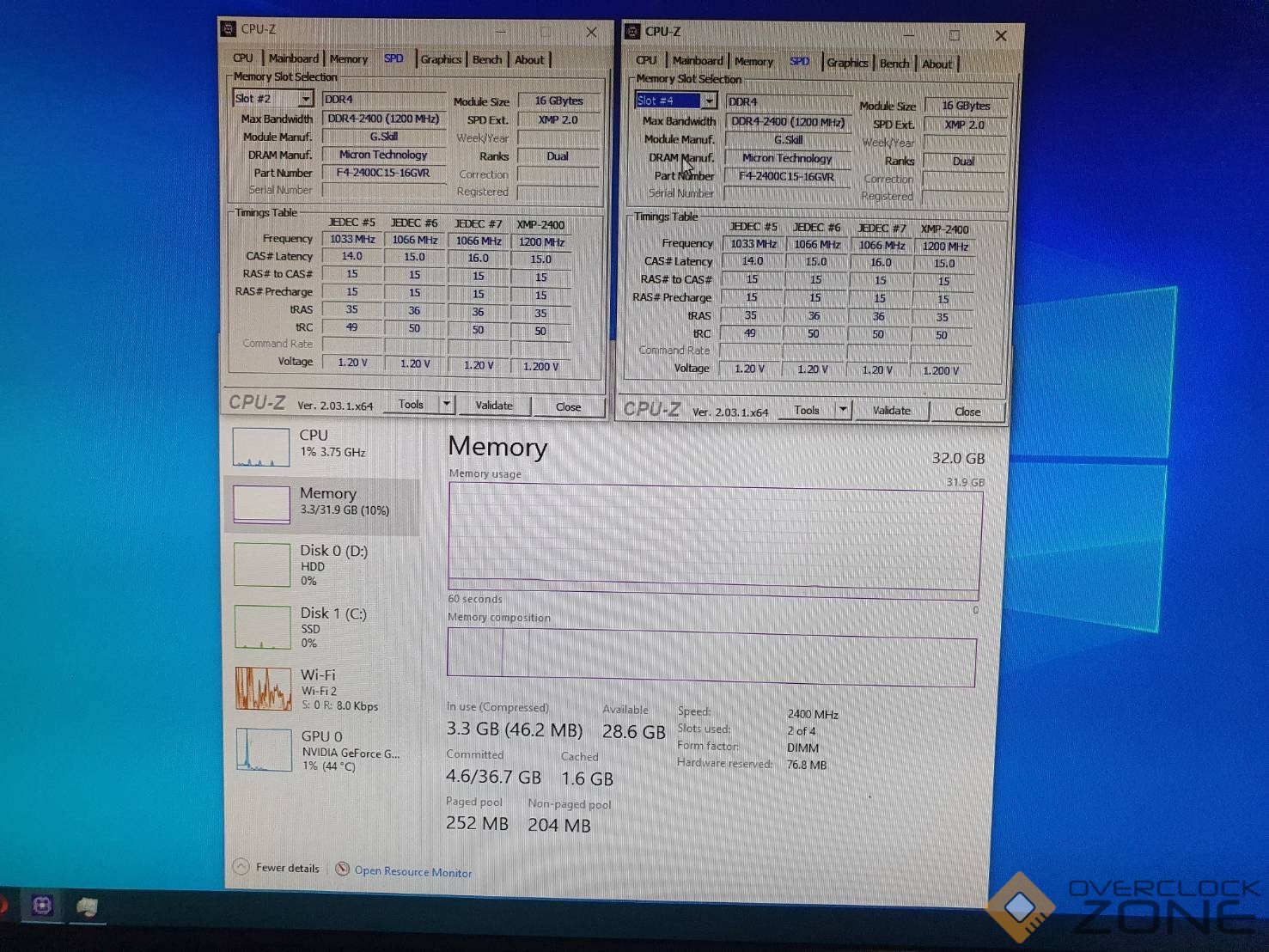Image resolution: width=1269 pixels, height=952 pixels.
Task: Open Bench tab in the Slot #4 CPU-Z window
Action: click(894, 64)
